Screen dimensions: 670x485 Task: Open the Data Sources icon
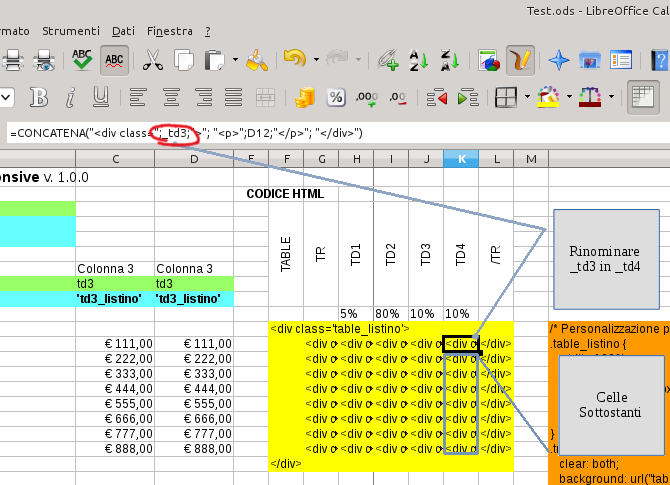(621, 60)
